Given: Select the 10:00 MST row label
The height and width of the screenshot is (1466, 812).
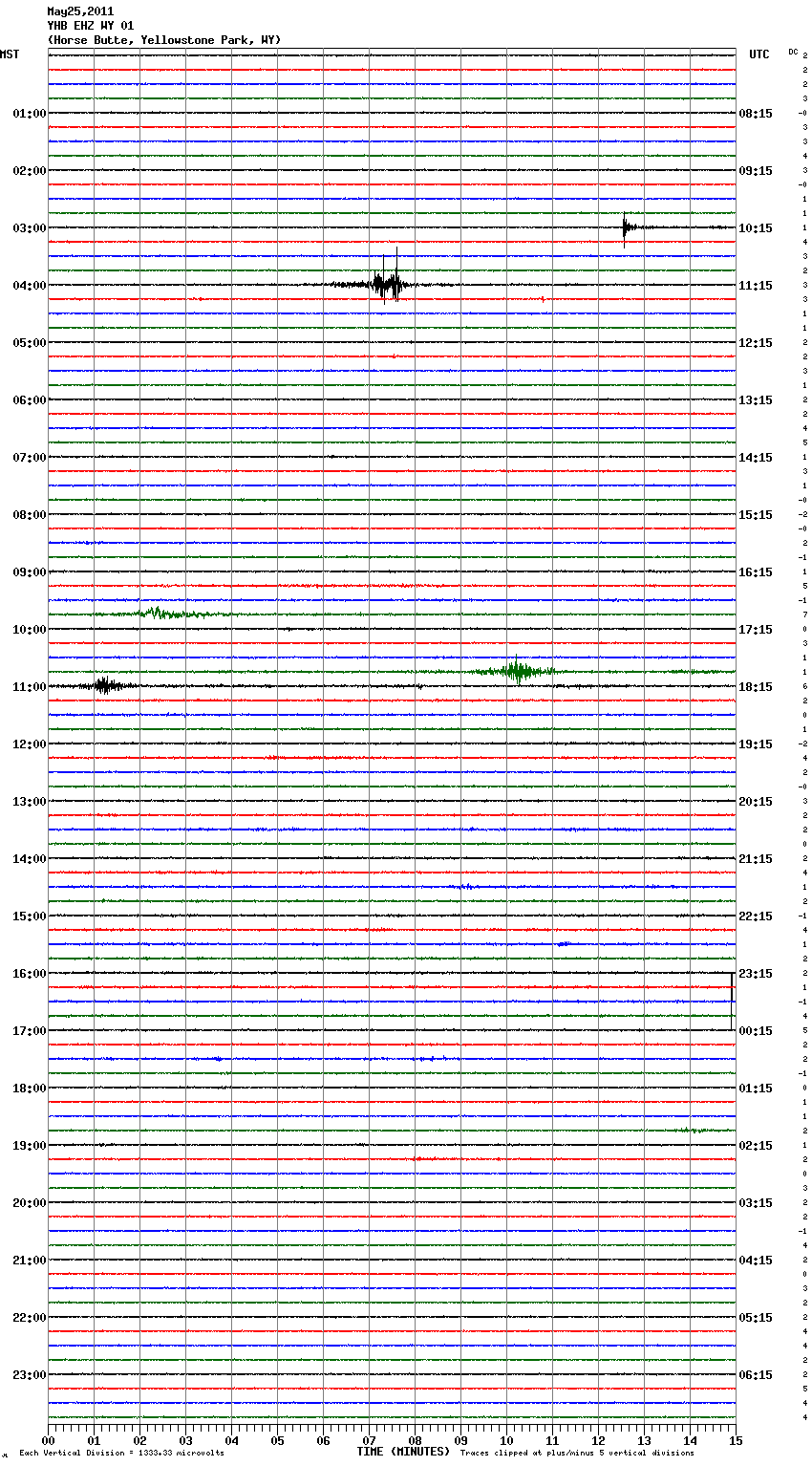Looking at the screenshot, I should pos(29,630).
